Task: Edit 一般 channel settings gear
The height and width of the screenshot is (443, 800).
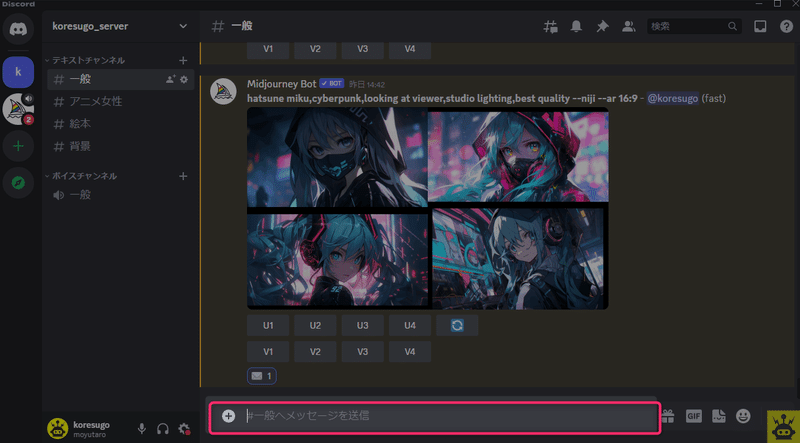Action: click(184, 80)
